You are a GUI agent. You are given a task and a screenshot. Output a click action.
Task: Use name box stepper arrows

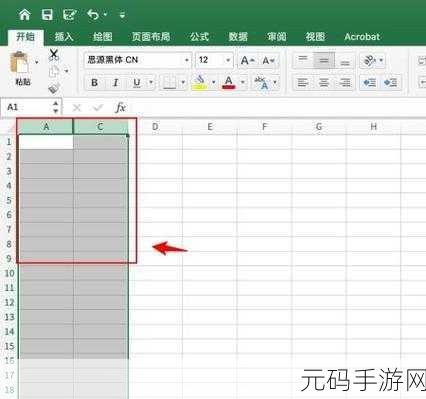point(56,107)
